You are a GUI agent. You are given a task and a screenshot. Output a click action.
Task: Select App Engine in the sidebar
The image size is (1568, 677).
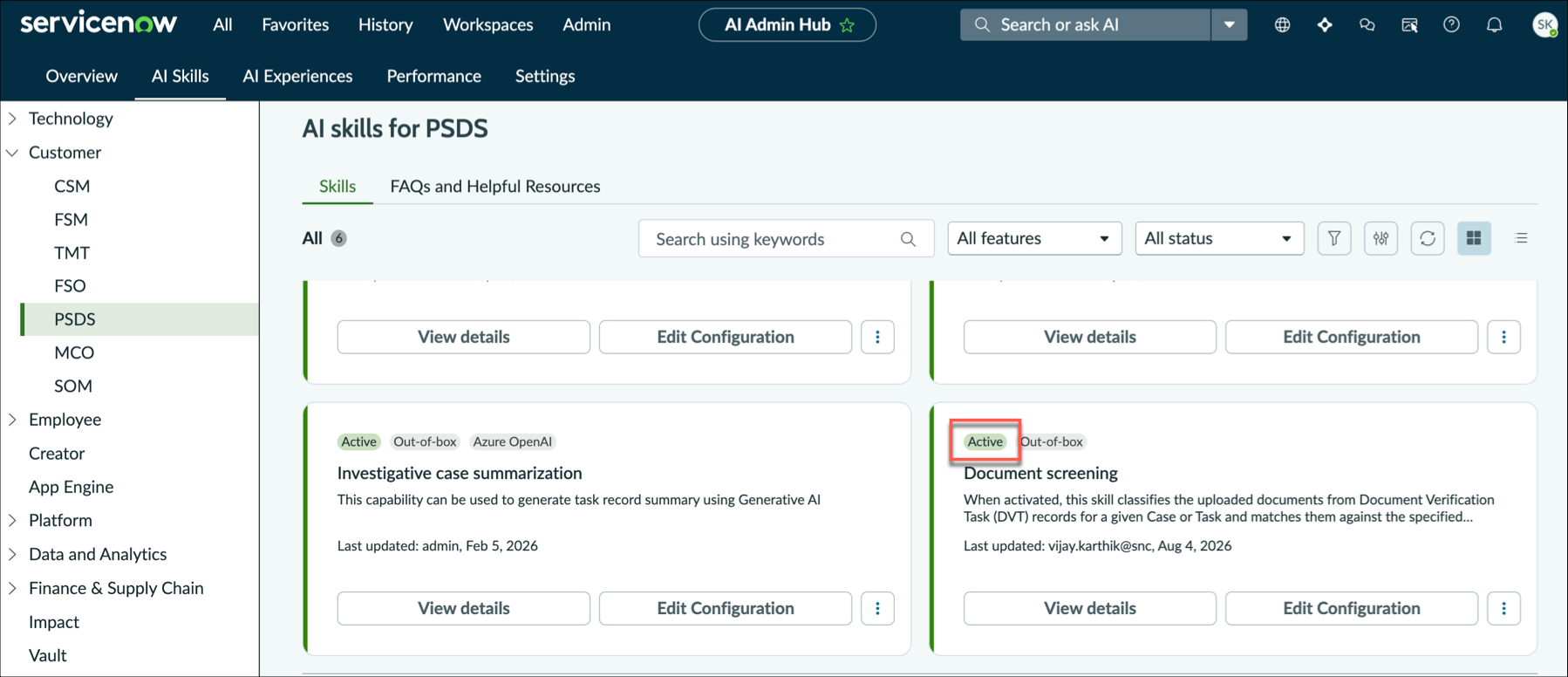click(72, 487)
